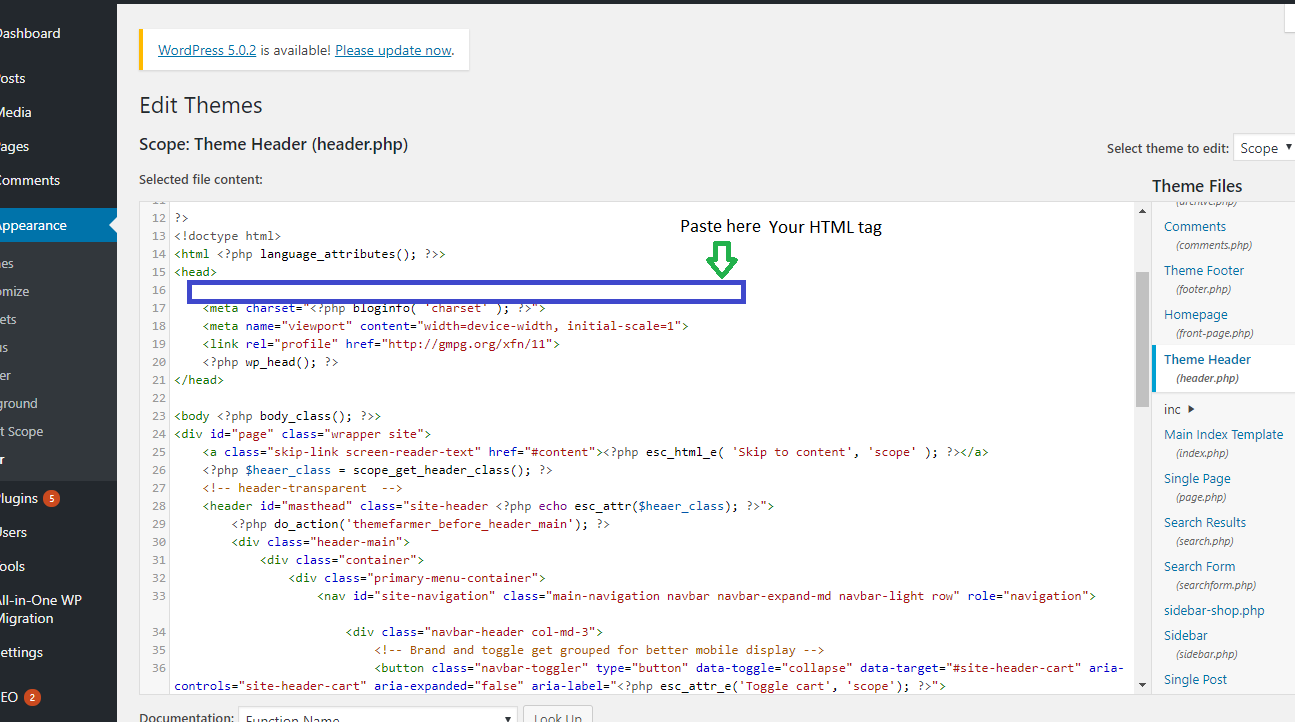Open the Search Form template file

point(1200,566)
